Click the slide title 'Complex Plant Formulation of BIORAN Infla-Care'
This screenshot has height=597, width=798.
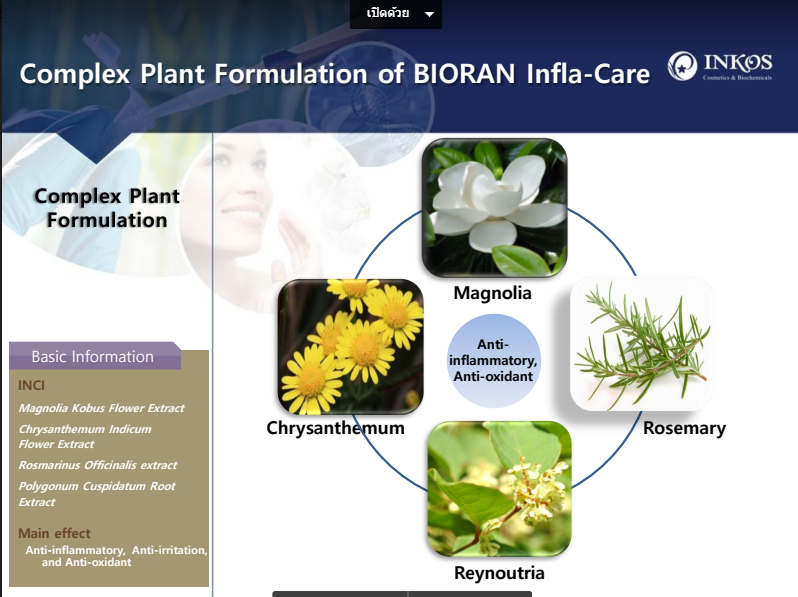335,74
